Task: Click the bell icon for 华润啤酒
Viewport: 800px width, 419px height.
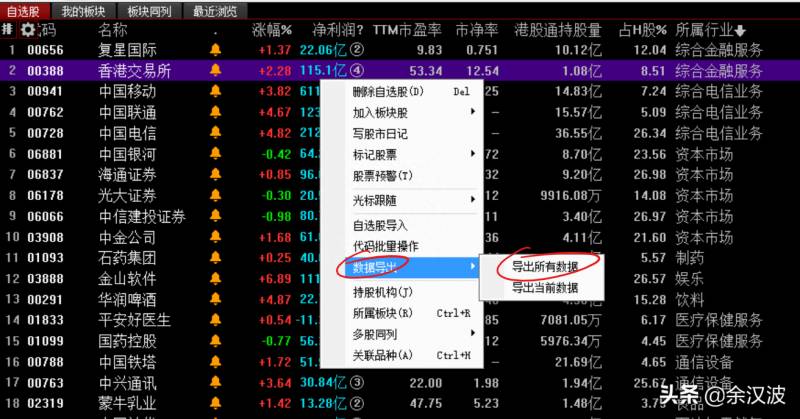Action: [x=215, y=300]
